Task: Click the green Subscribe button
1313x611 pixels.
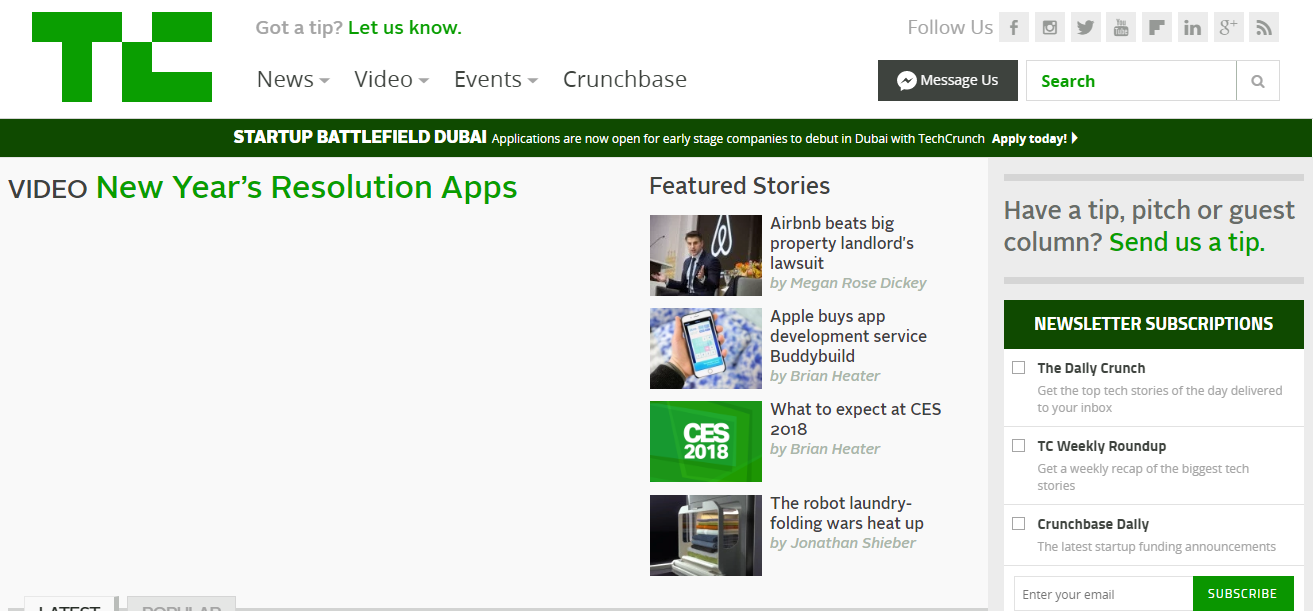Action: click(1242, 593)
